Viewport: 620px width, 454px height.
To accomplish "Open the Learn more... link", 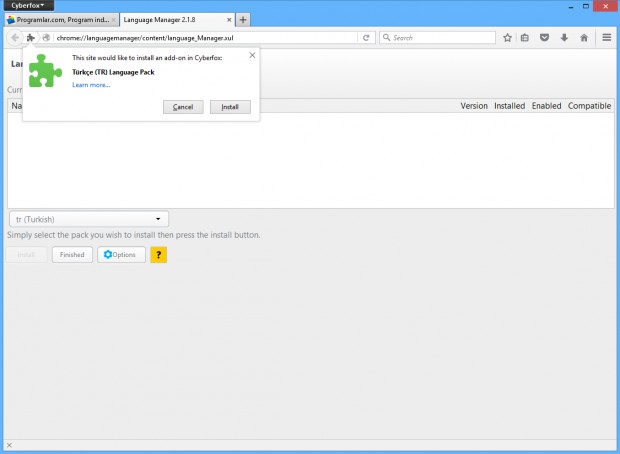I will coord(91,85).
